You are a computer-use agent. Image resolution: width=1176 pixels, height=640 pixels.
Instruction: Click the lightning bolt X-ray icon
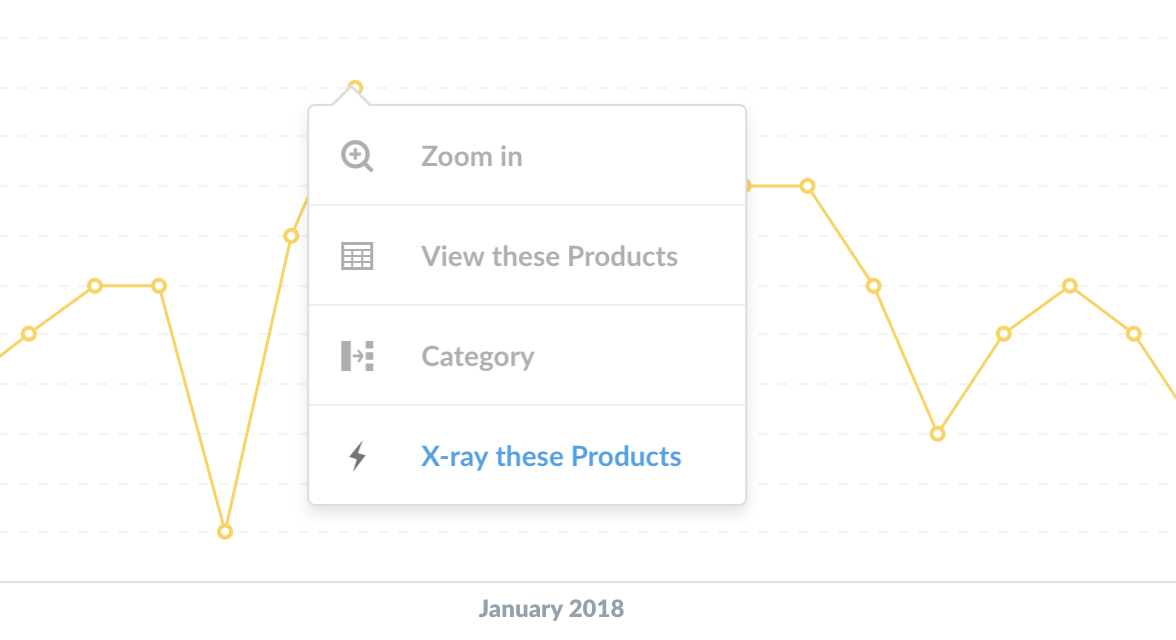[x=357, y=456]
